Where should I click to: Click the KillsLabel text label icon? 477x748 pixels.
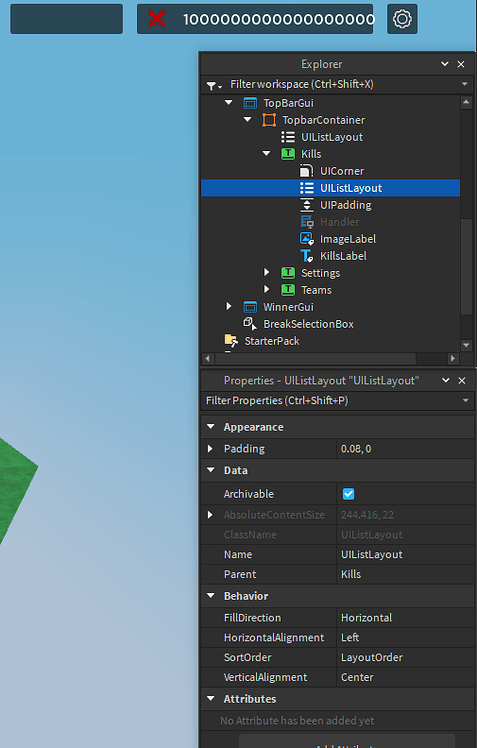tap(307, 256)
